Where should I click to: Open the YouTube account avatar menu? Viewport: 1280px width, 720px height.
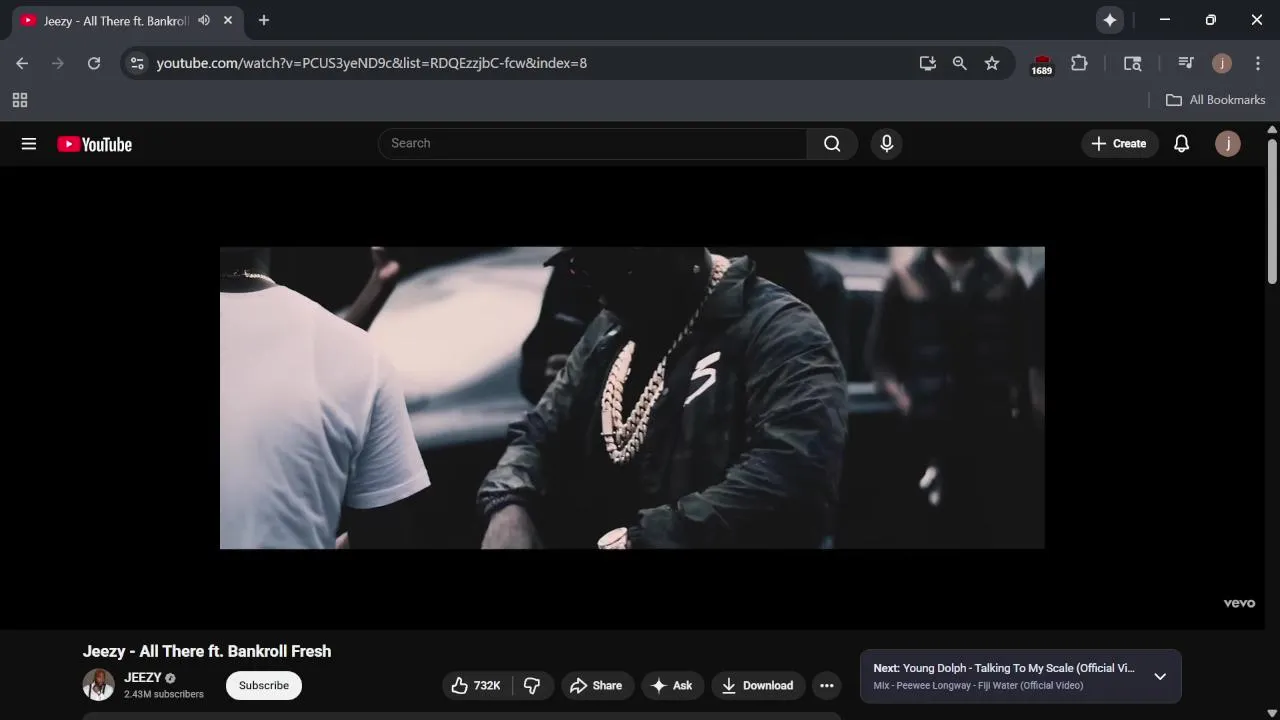(x=1227, y=144)
